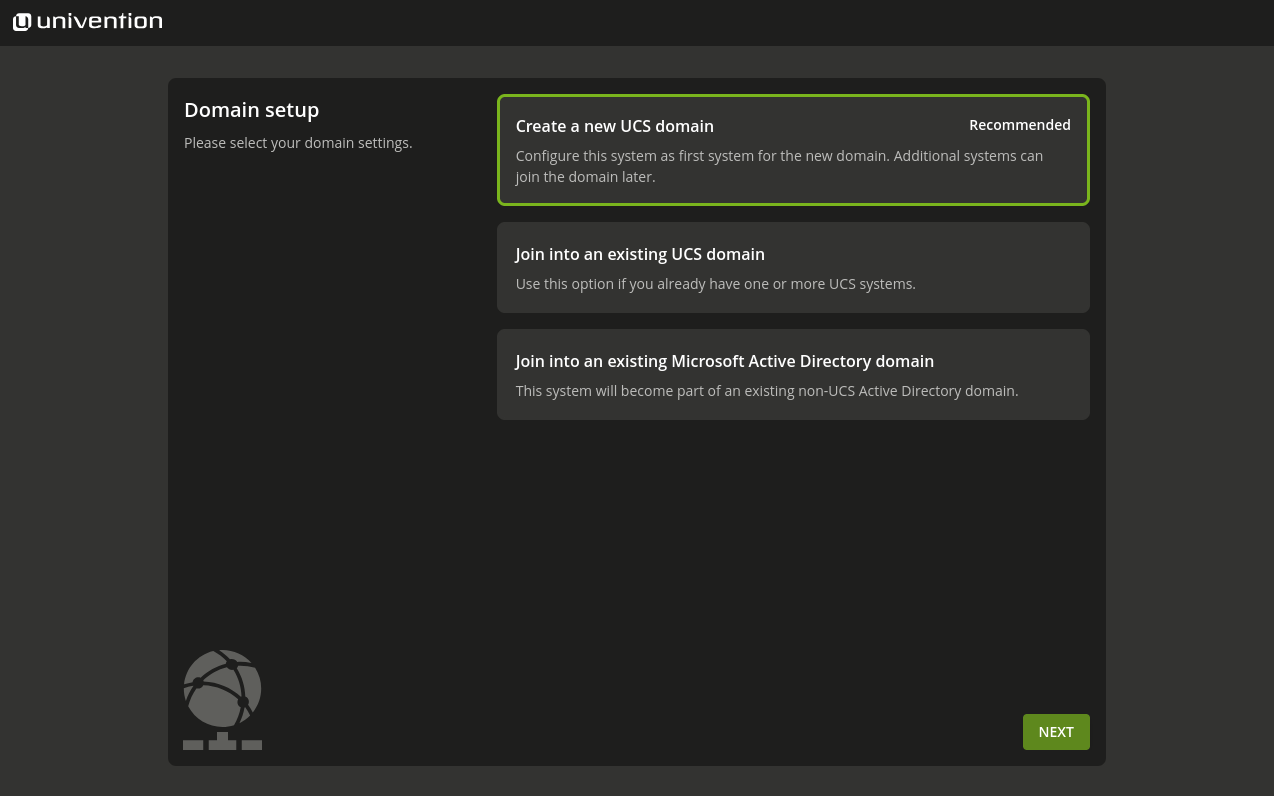Image resolution: width=1274 pixels, height=796 pixels.
Task: Click the Recommended label
Action: point(1020,125)
